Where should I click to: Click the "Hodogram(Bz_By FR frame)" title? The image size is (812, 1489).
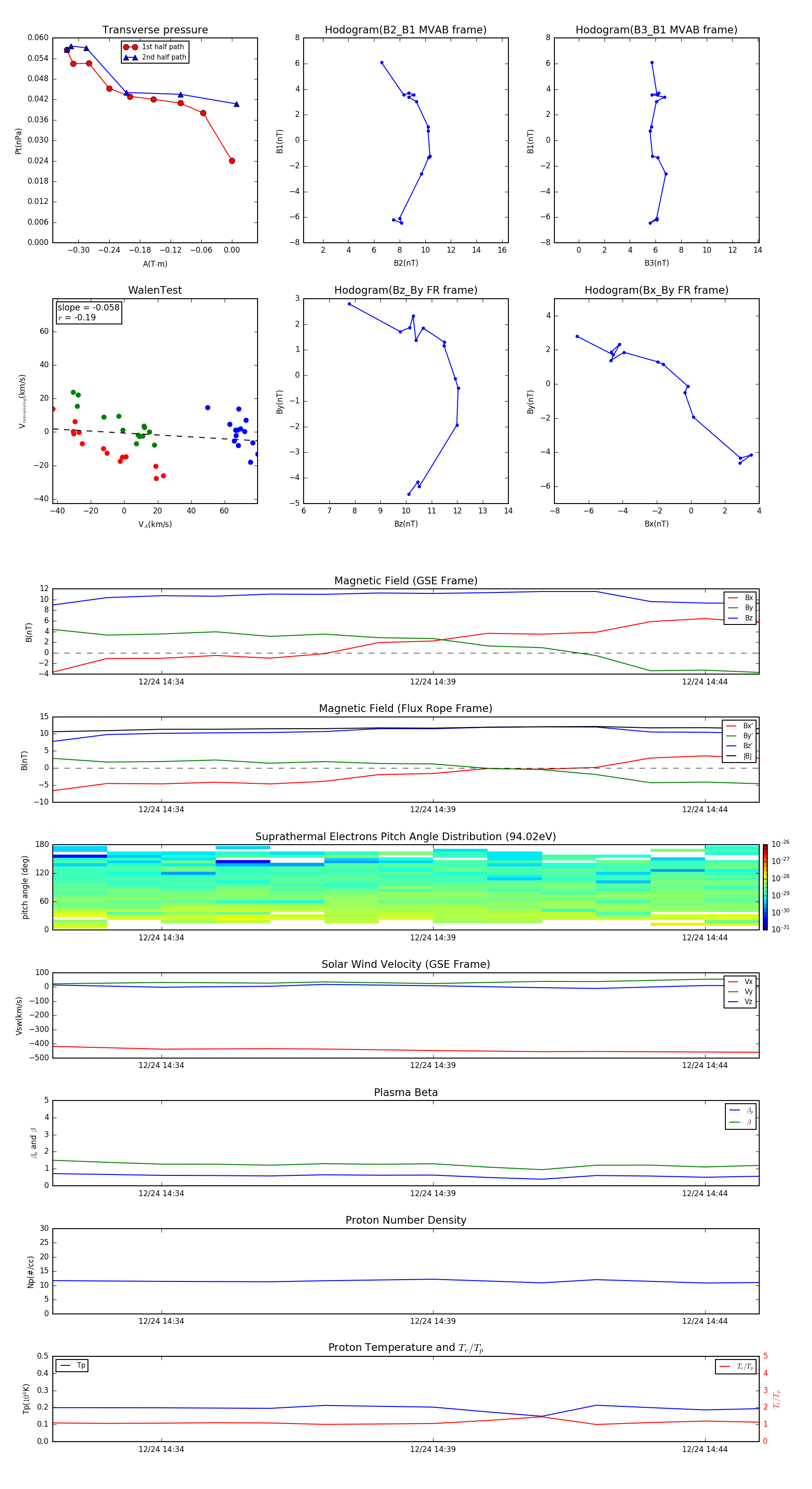tap(406, 290)
